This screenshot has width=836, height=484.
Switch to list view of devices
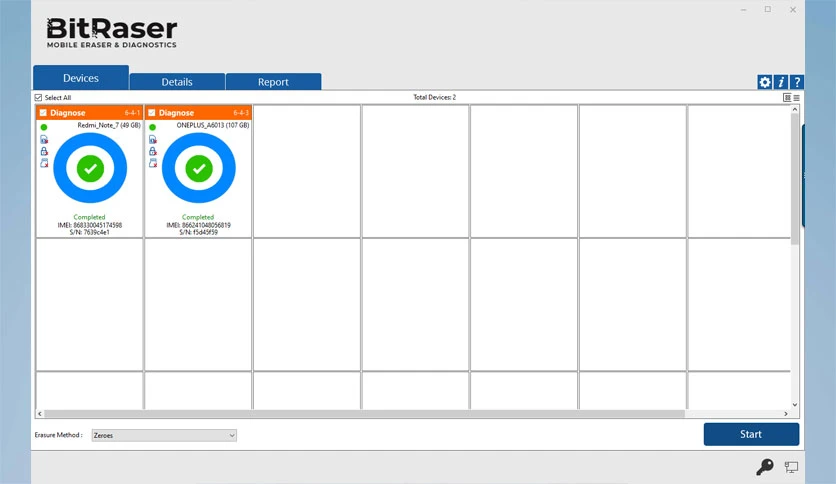click(796, 98)
